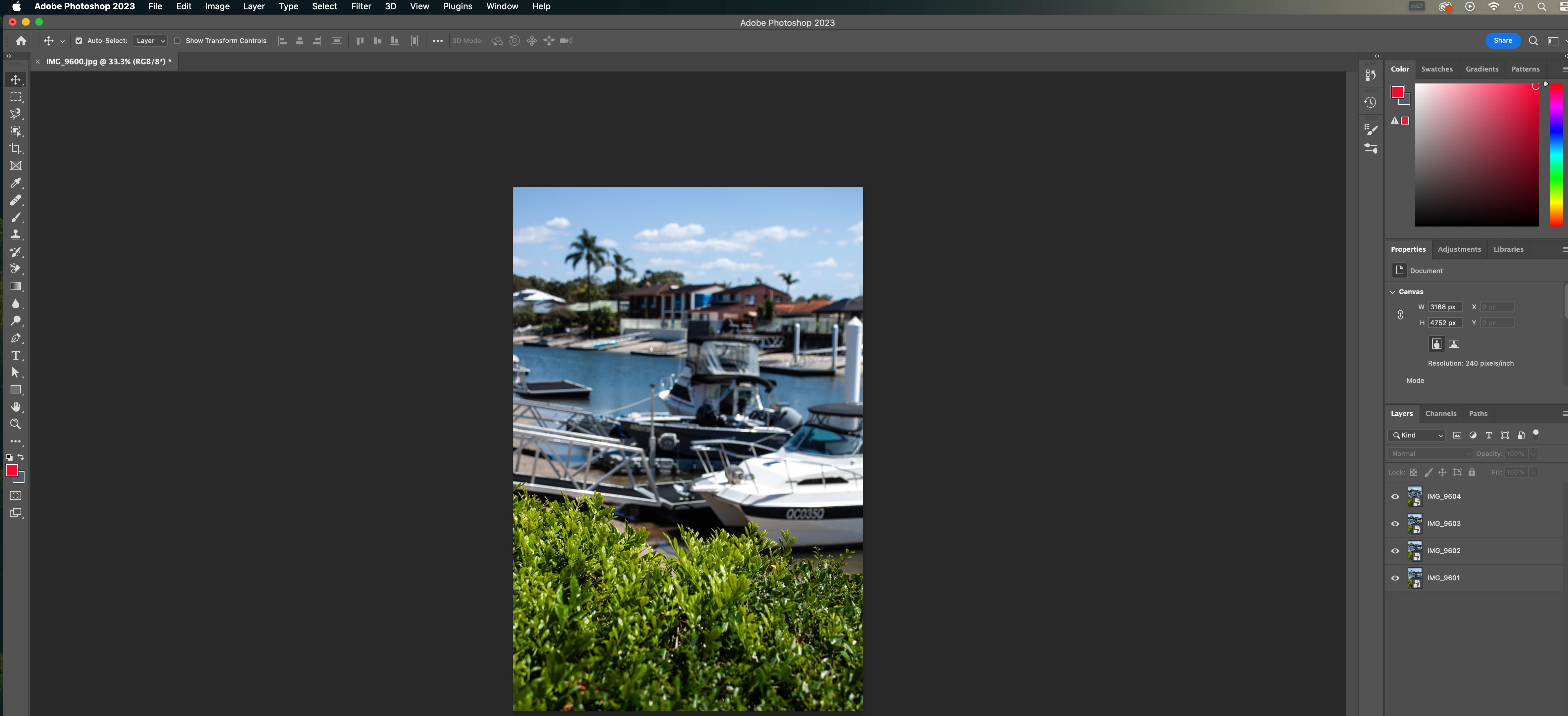
Task: Select the Clone Stamp tool
Action: [16, 235]
